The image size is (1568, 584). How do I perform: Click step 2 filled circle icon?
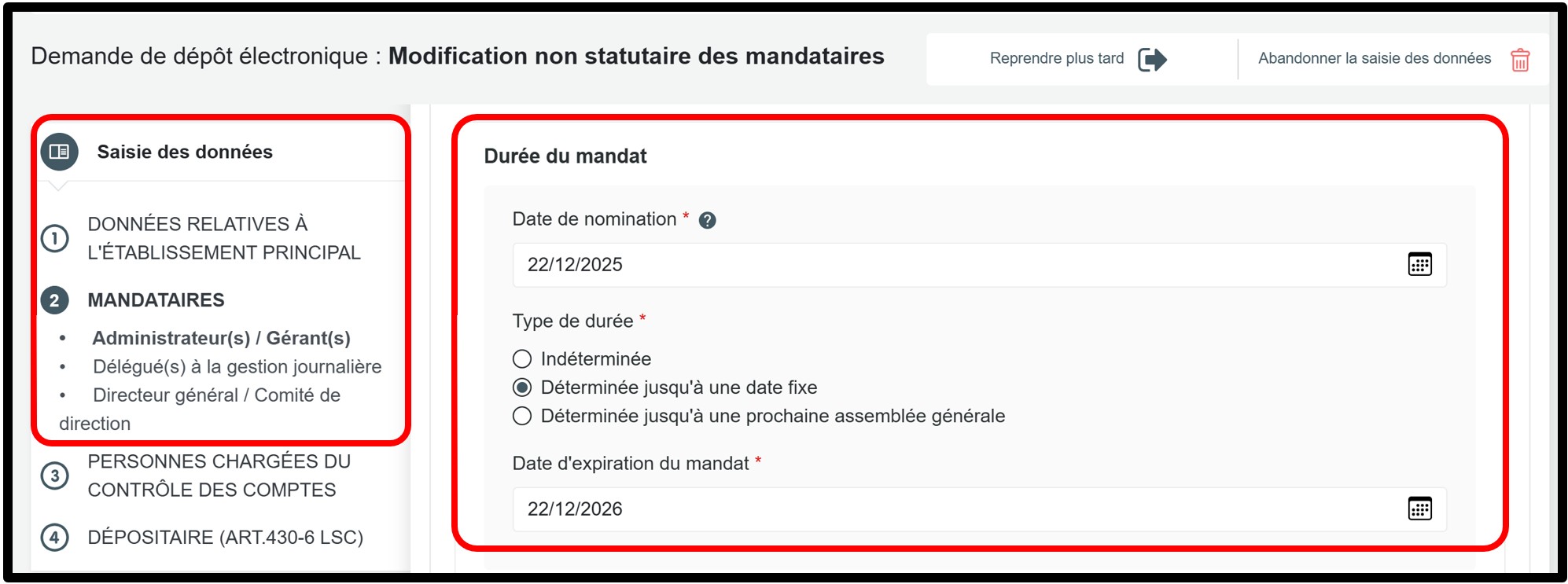point(55,300)
